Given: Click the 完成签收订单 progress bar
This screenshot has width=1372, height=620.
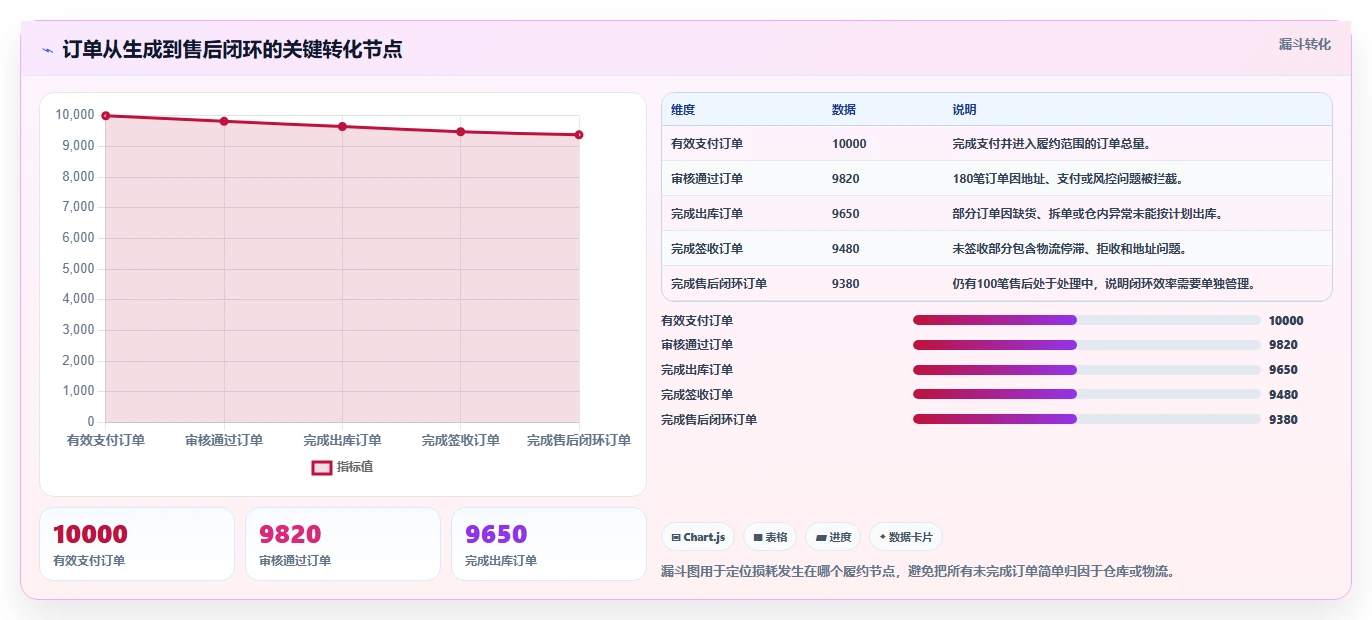Looking at the screenshot, I should pos(1086,395).
